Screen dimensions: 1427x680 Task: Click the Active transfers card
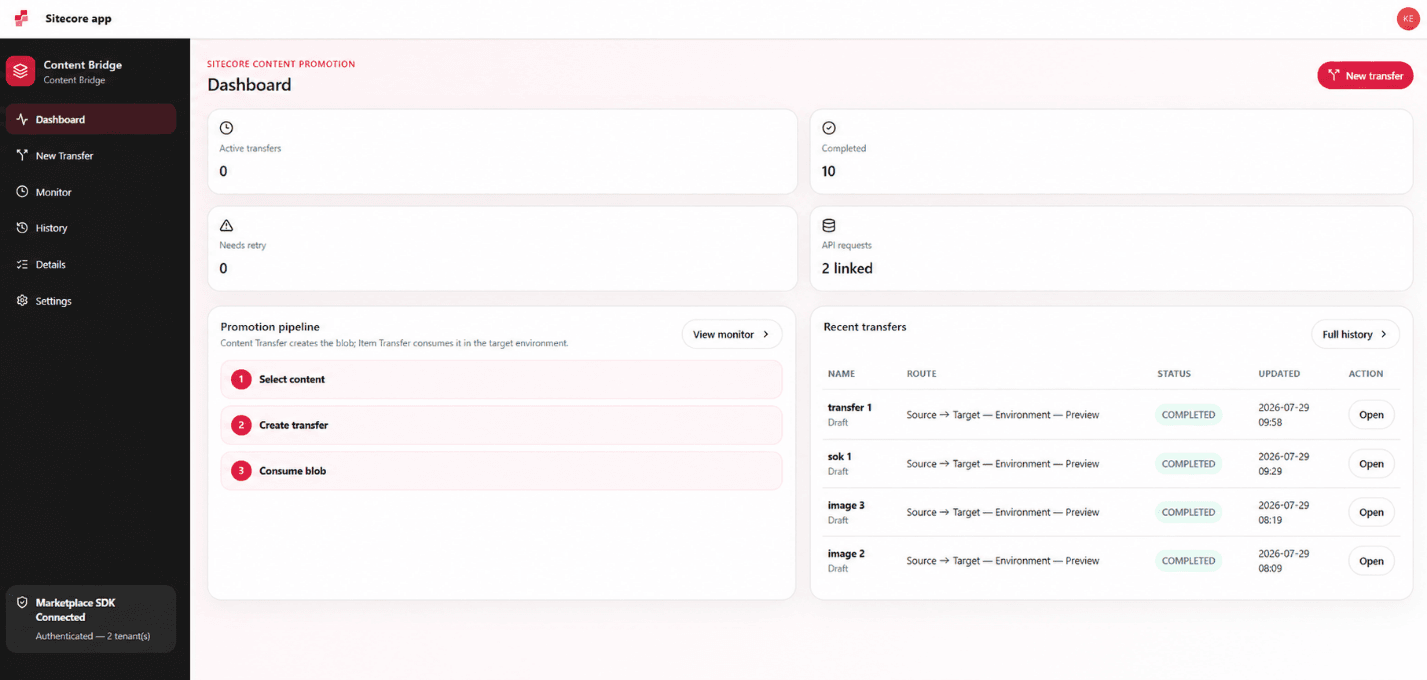point(502,151)
